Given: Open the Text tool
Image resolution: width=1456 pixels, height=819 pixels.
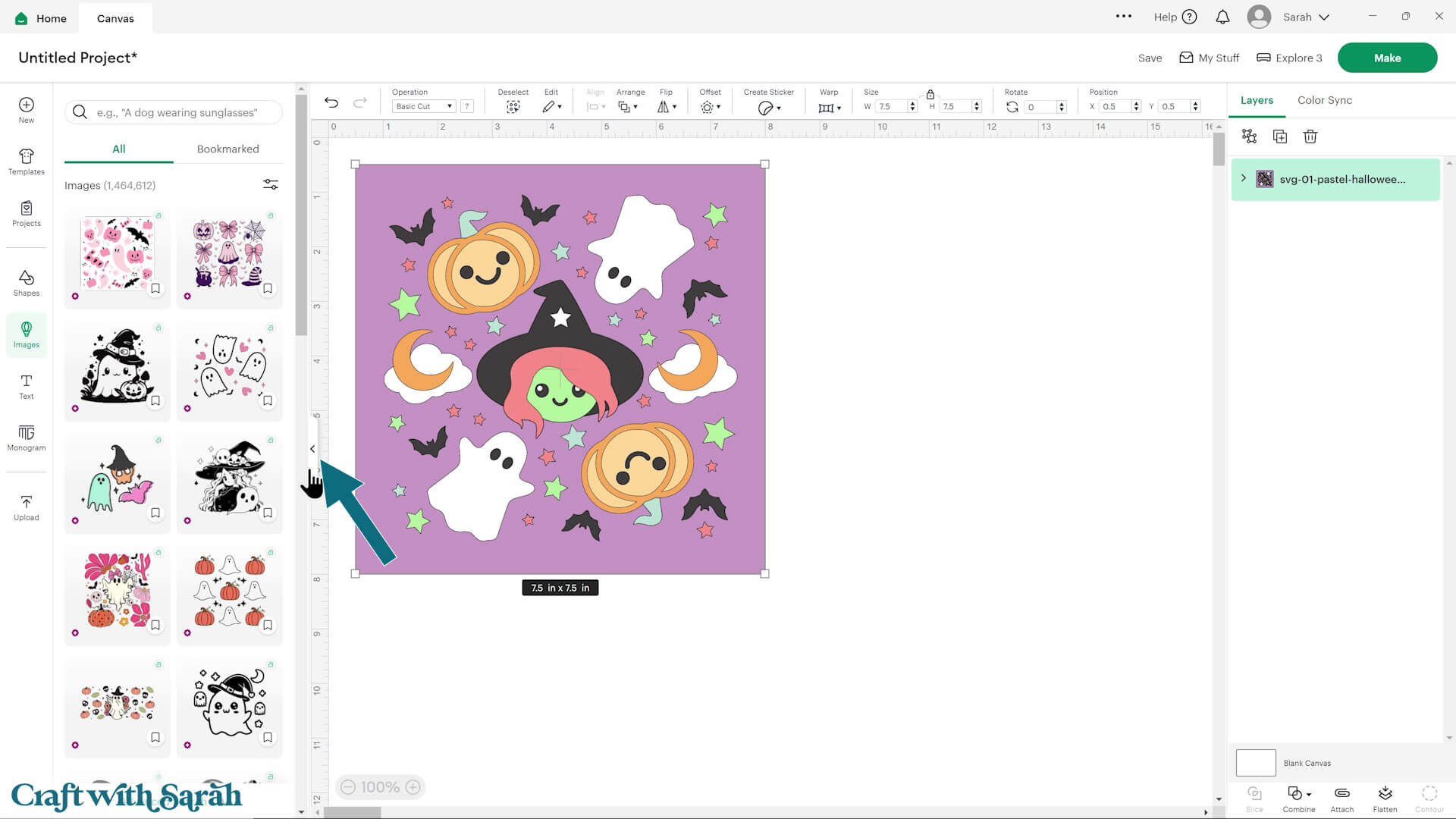Looking at the screenshot, I should (x=26, y=387).
